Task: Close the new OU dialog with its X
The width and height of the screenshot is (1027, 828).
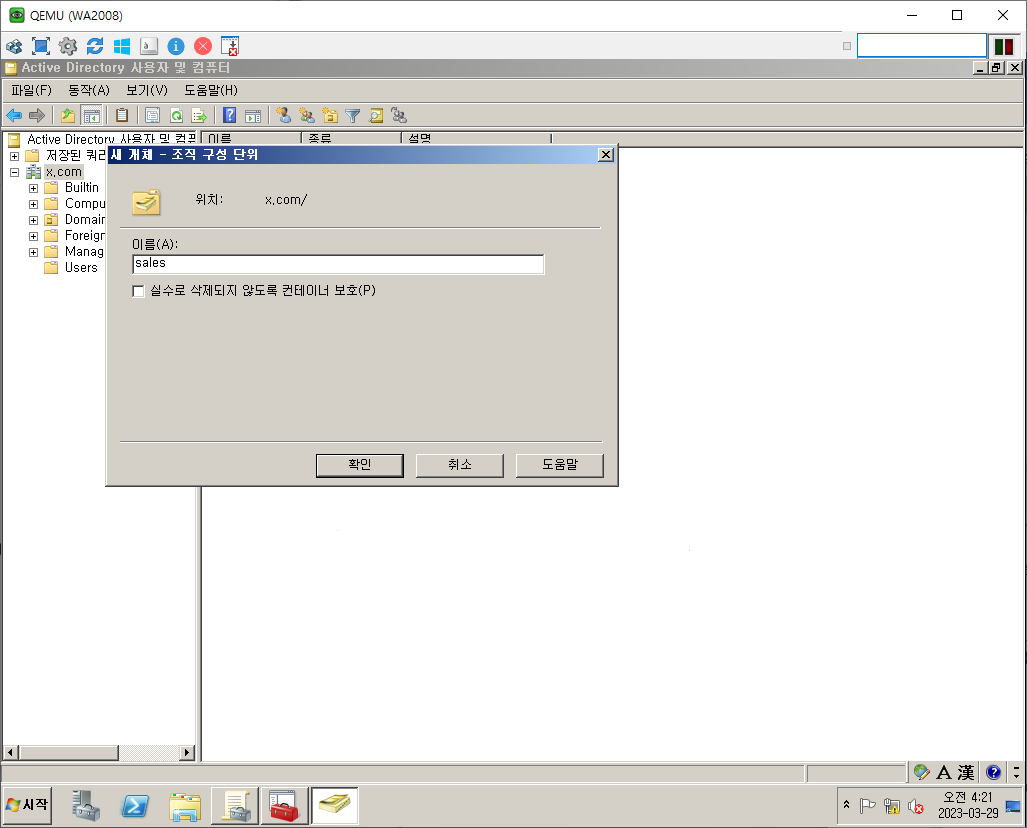Action: pos(606,155)
